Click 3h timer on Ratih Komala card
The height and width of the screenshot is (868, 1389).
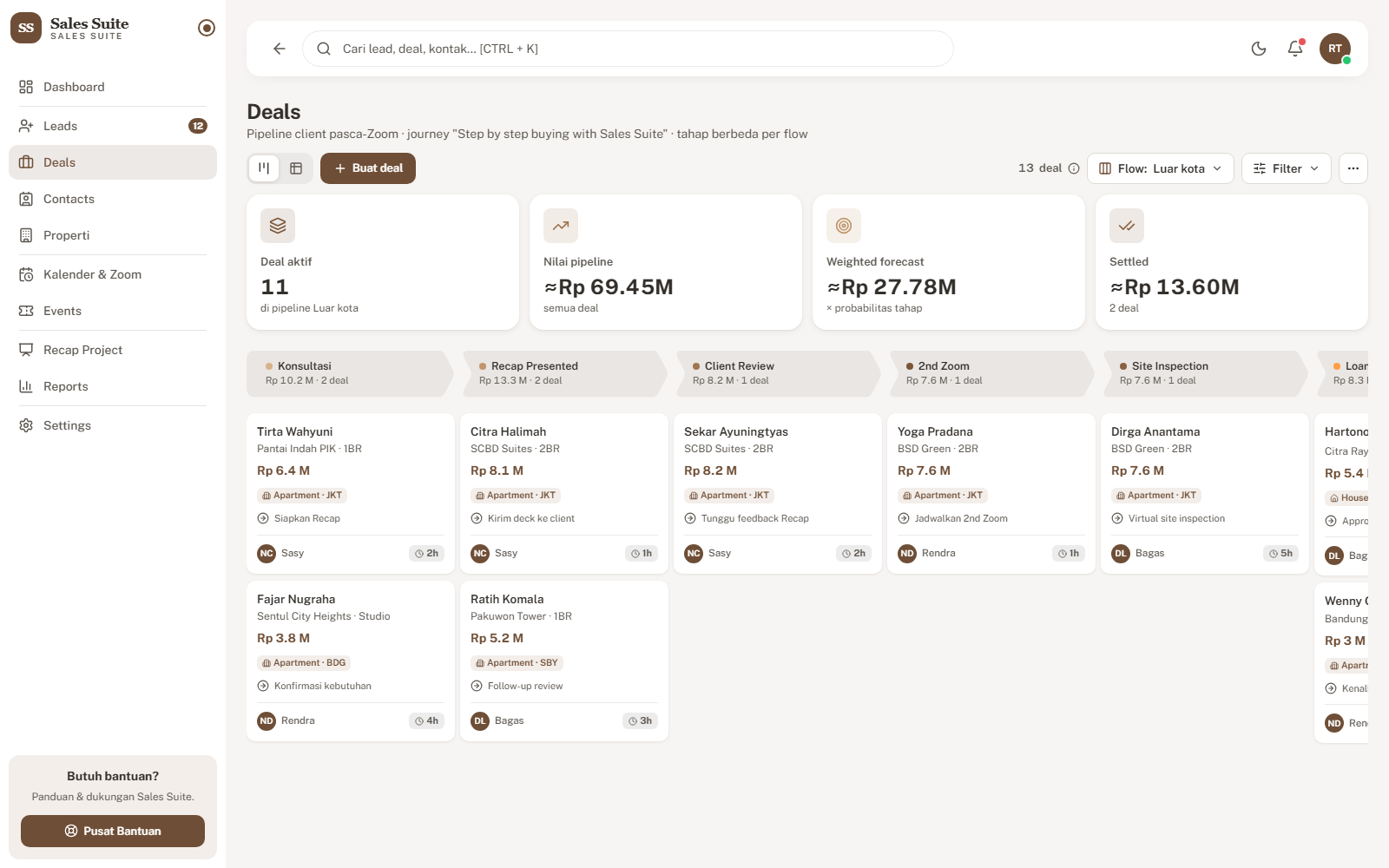[640, 720]
